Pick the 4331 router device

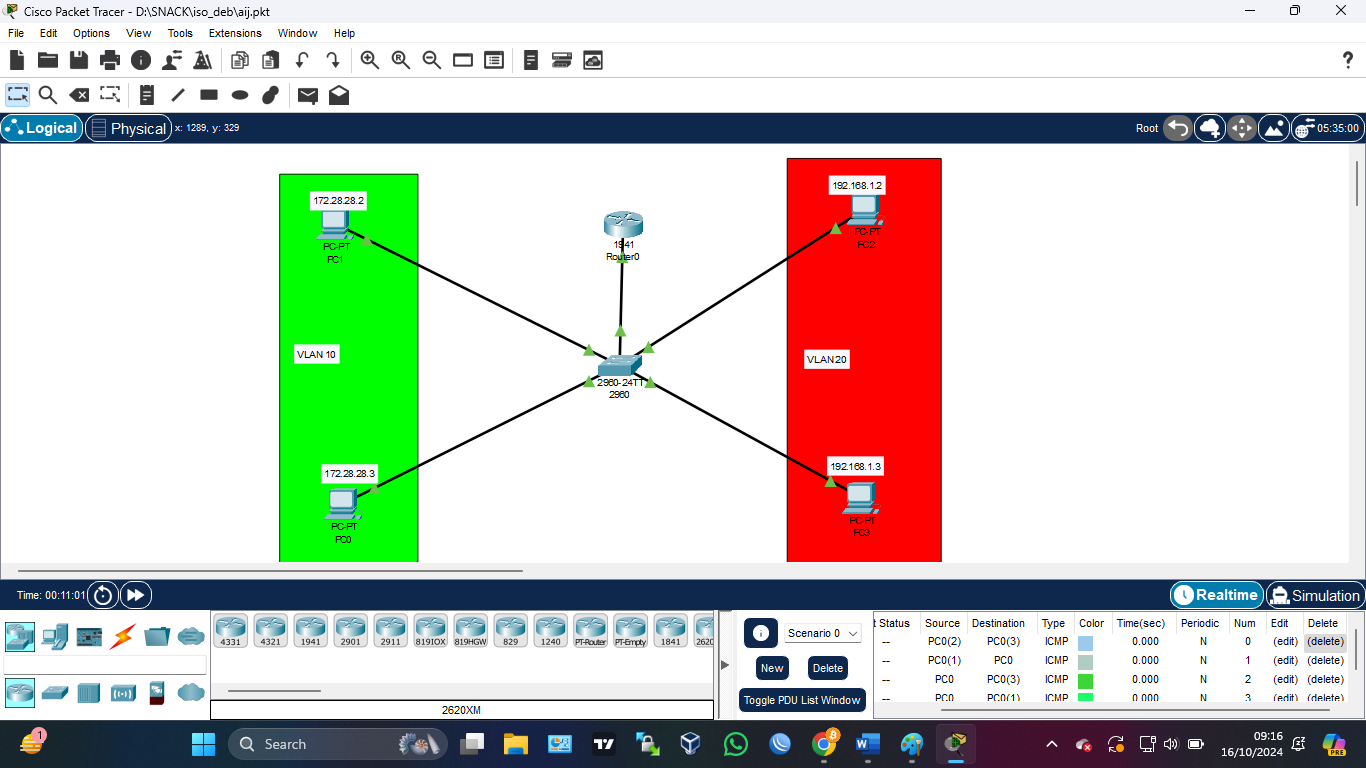[230, 631]
